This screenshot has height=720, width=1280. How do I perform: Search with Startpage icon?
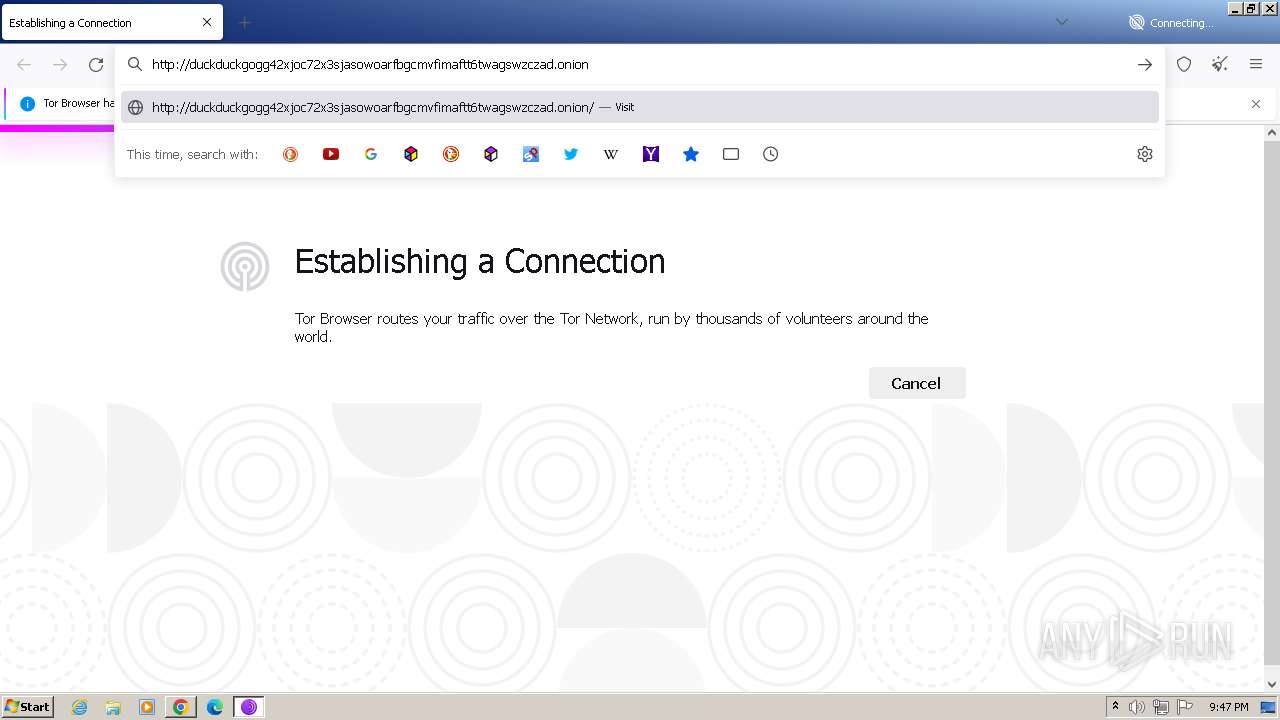tap(531, 154)
